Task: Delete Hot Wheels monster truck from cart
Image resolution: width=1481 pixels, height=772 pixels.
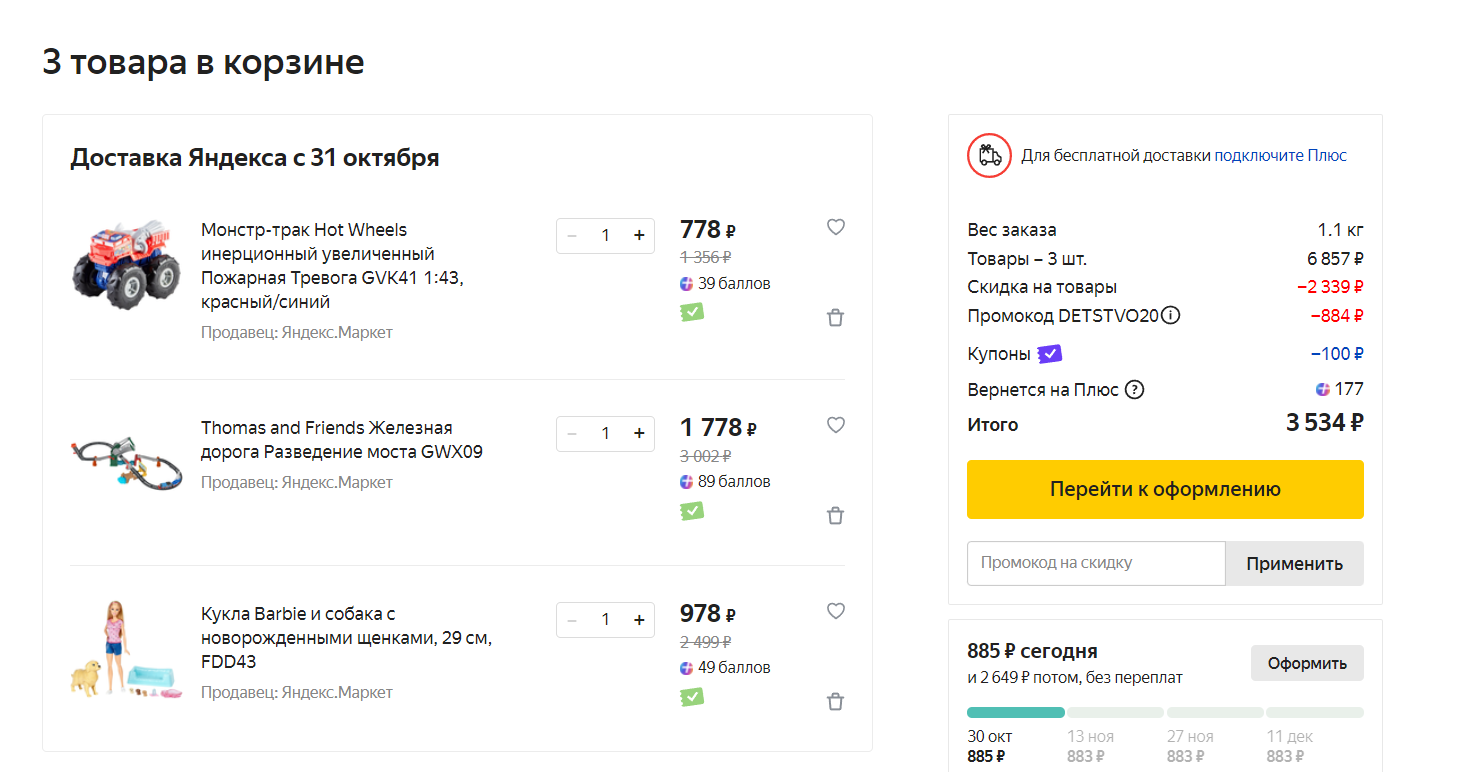Action: point(836,318)
